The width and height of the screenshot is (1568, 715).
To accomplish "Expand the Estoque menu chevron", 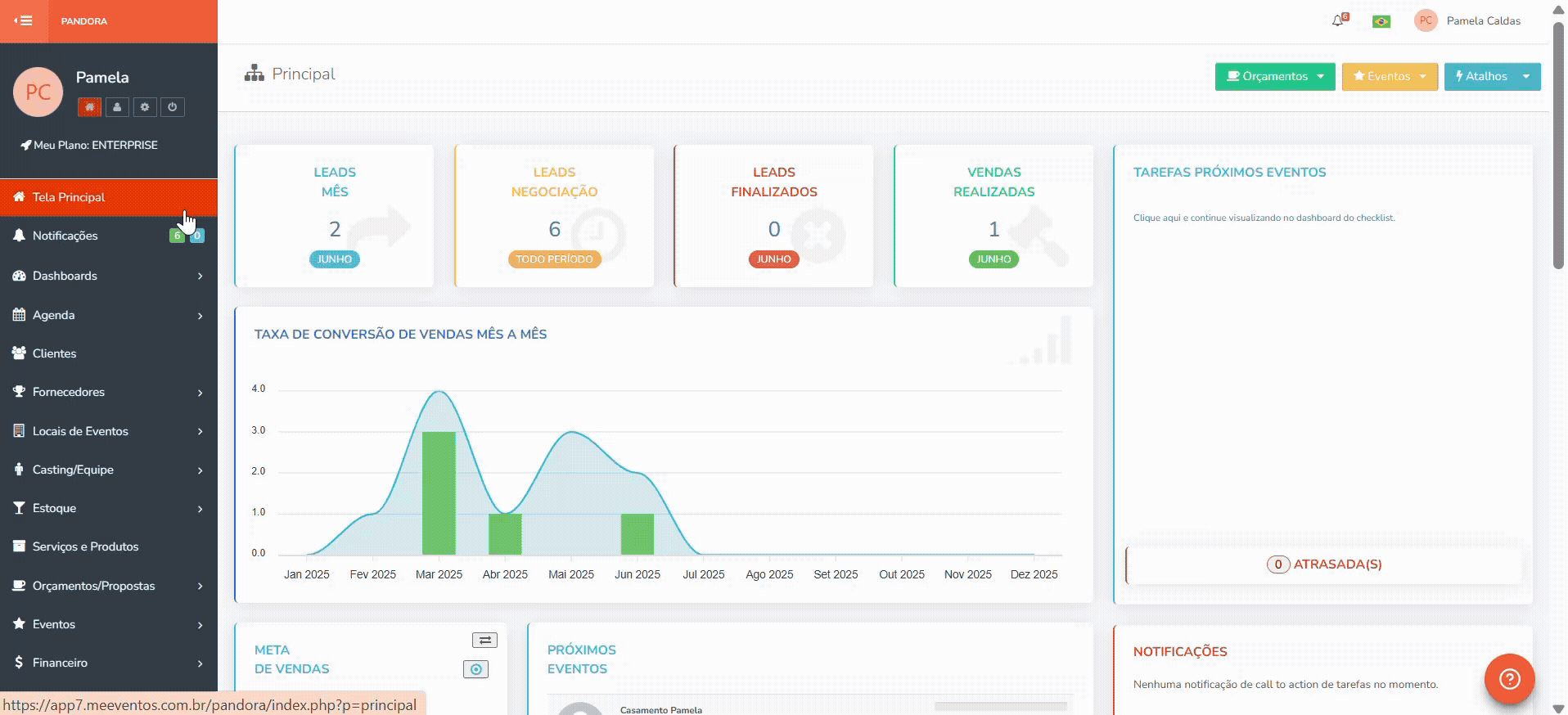I will point(200,509).
